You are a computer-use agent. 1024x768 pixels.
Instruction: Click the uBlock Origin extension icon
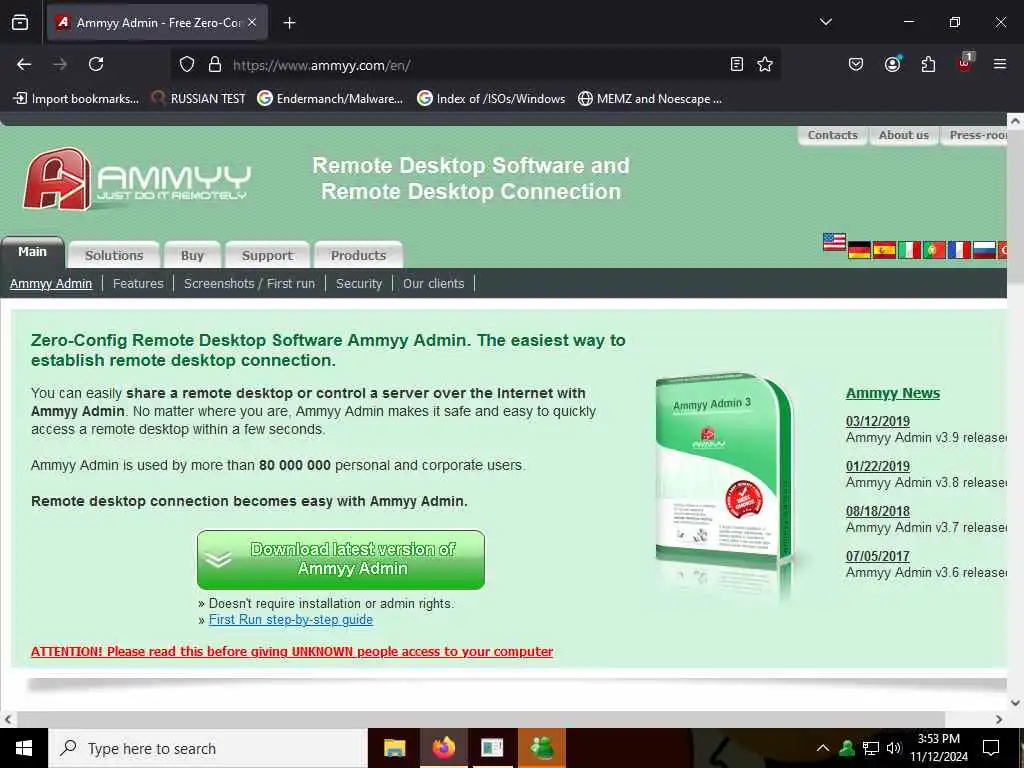coord(965,63)
